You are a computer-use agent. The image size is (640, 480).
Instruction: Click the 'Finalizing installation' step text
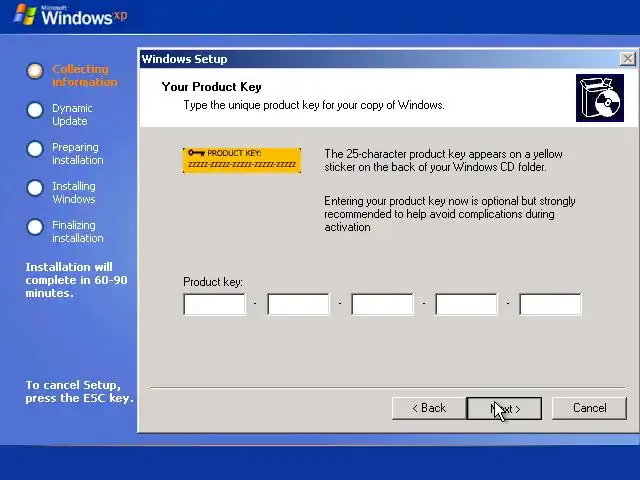click(x=78, y=231)
